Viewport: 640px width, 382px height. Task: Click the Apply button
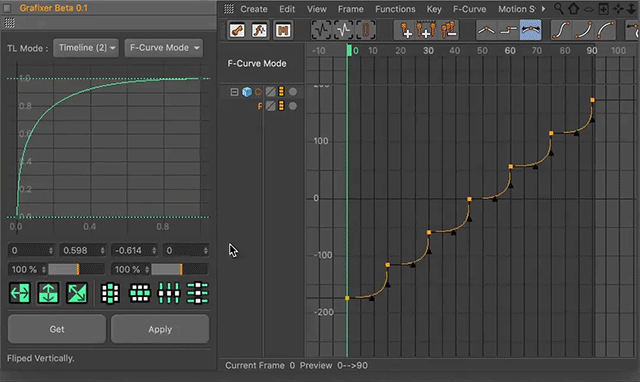[160, 329]
